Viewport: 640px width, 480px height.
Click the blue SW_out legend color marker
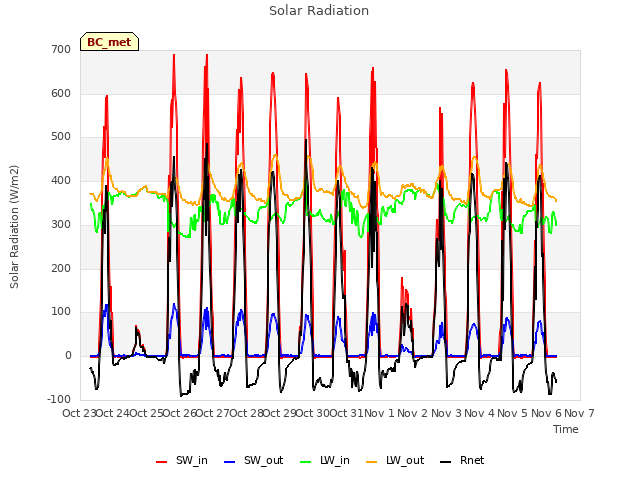(x=230, y=462)
